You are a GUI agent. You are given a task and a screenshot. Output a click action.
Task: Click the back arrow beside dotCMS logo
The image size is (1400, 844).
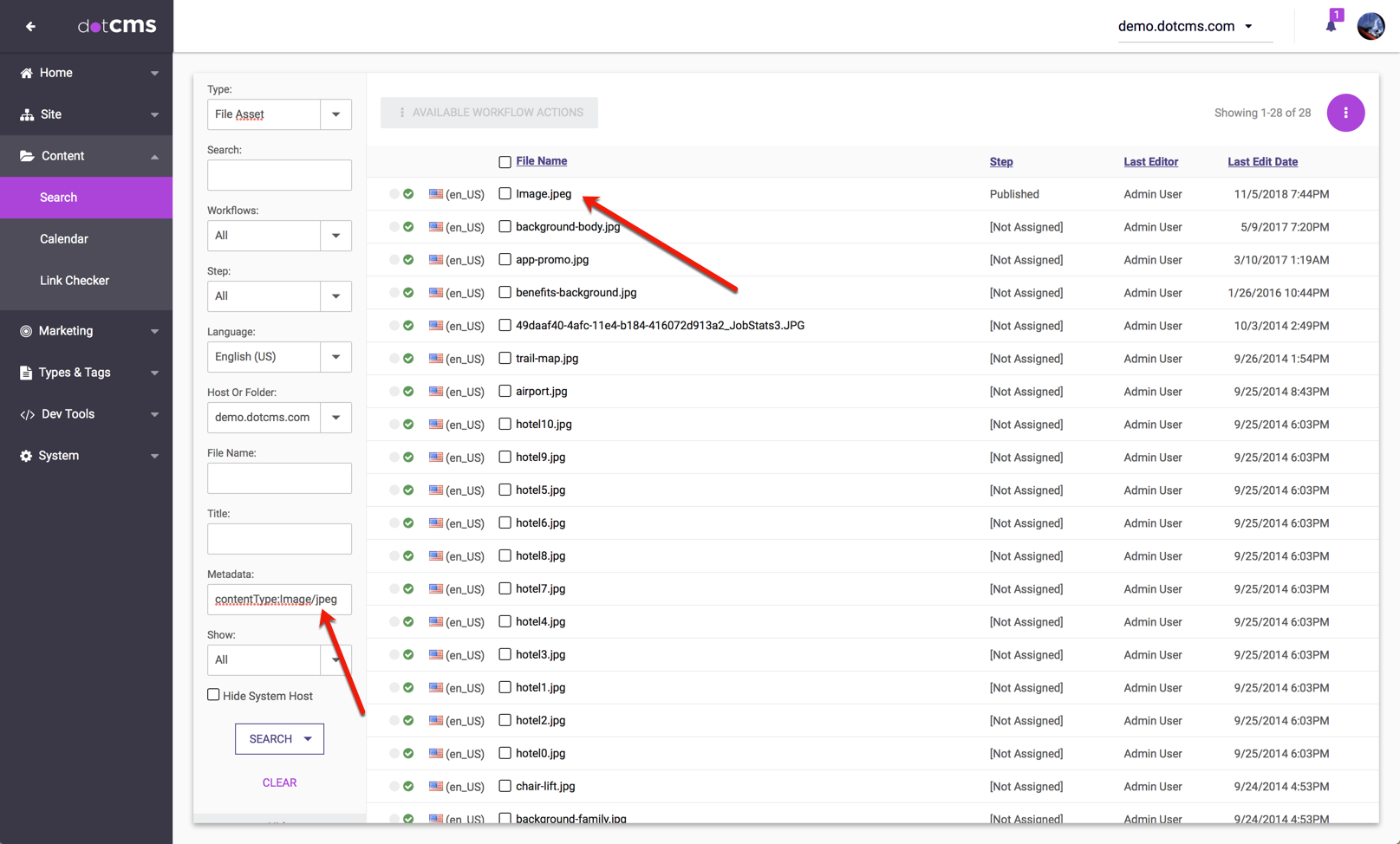pyautogui.click(x=30, y=27)
